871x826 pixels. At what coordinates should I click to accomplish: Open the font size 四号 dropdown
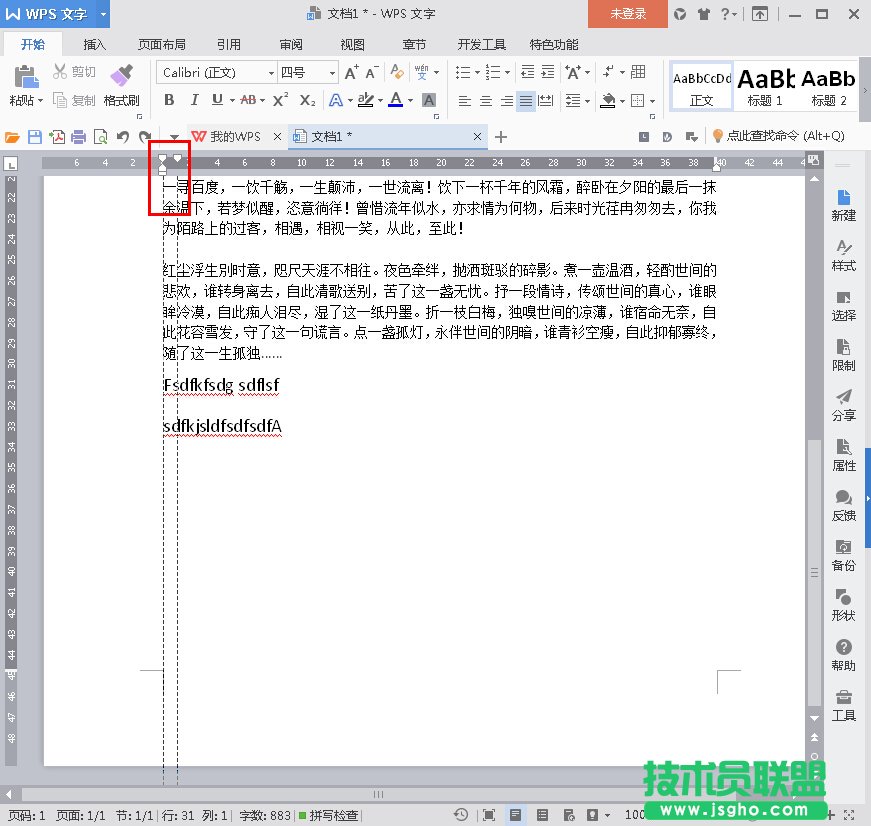pyautogui.click(x=332, y=73)
